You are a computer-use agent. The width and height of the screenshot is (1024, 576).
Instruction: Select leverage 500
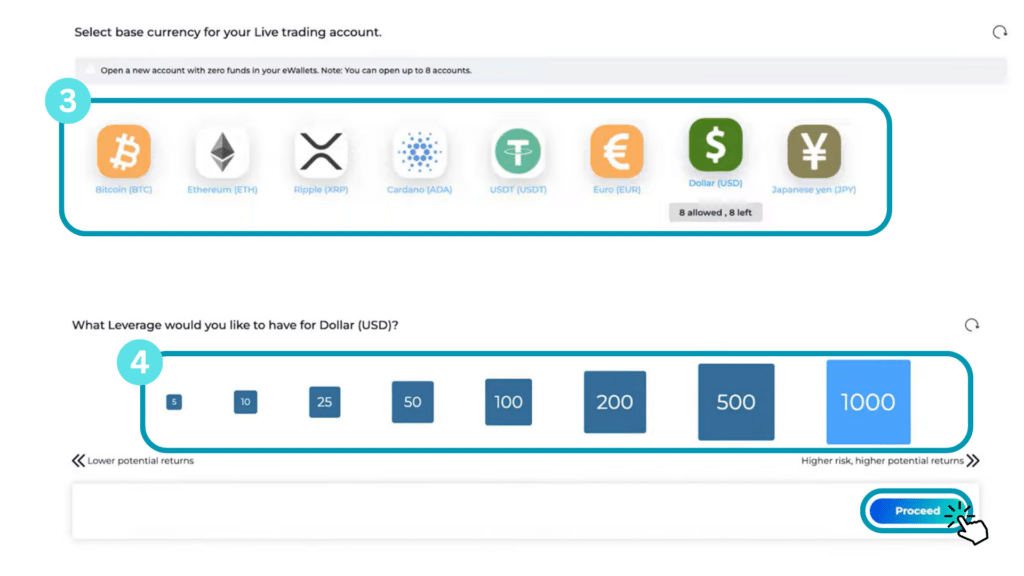coord(736,402)
